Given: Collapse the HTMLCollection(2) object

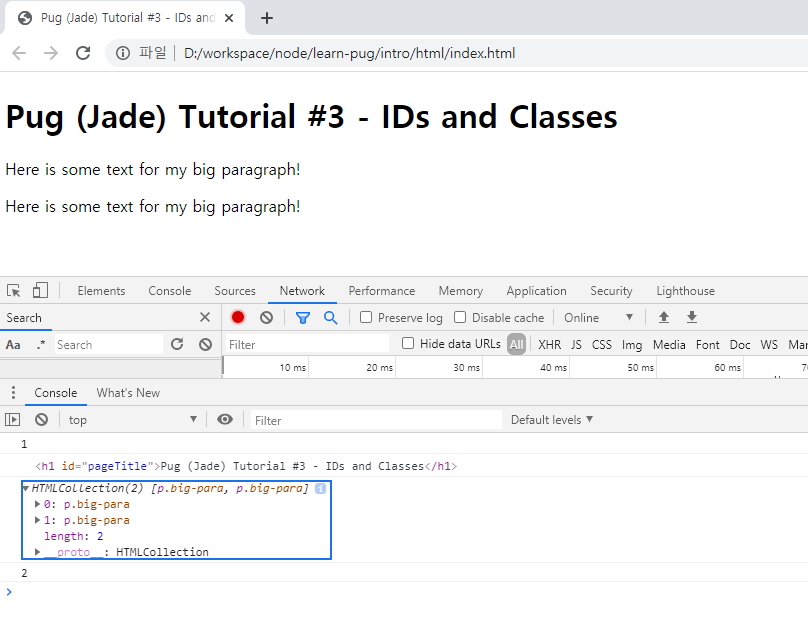Looking at the screenshot, I should click(x=25, y=489).
